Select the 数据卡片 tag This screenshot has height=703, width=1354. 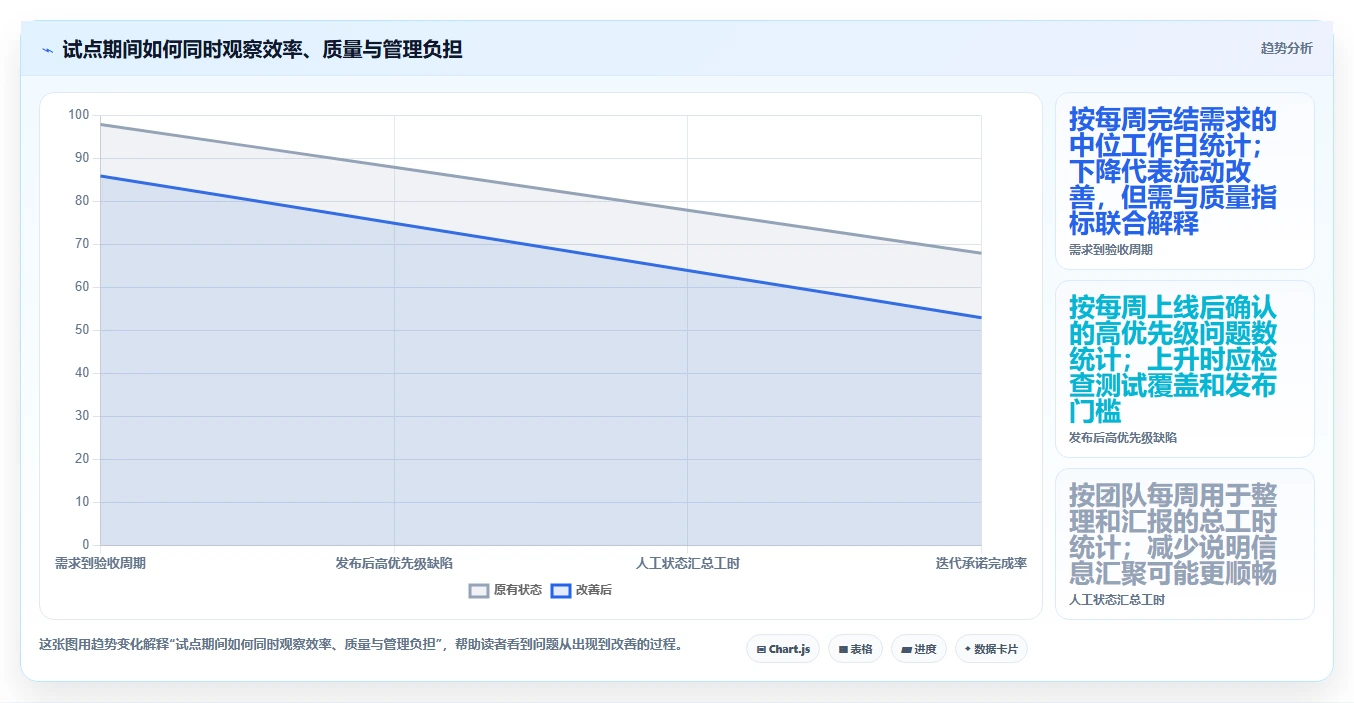click(991, 649)
